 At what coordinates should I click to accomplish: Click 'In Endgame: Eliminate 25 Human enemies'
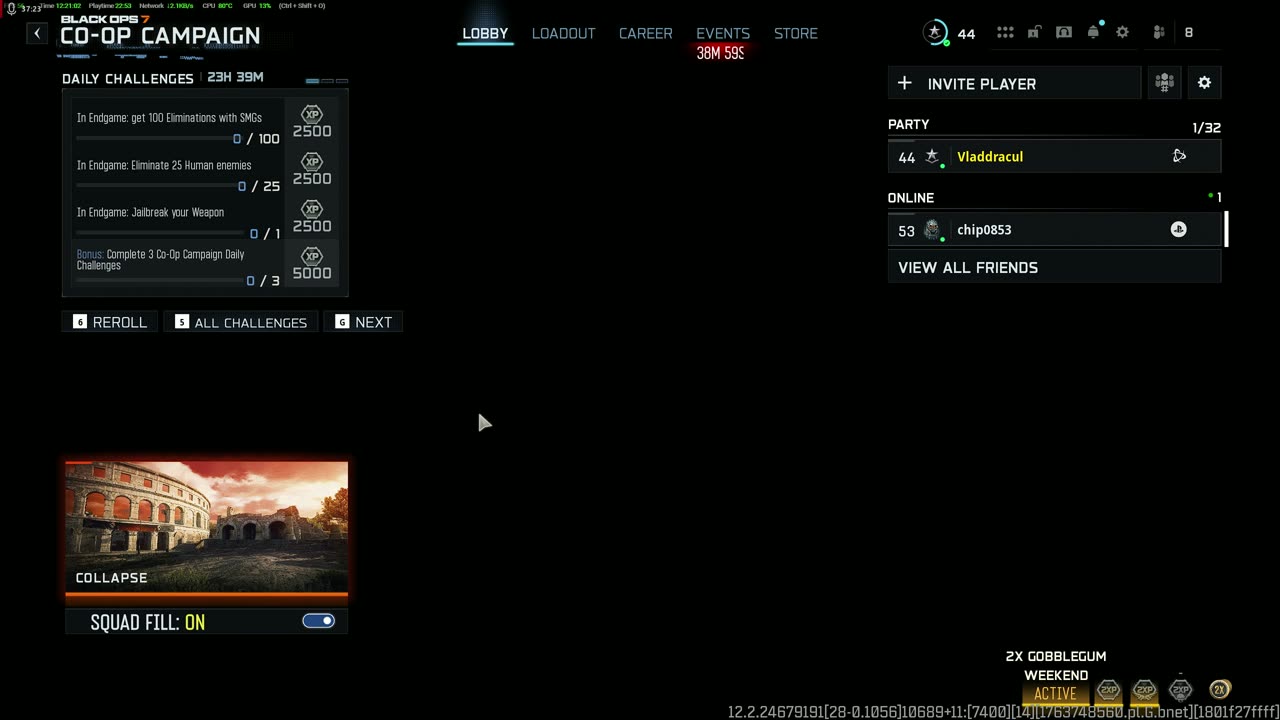164,165
